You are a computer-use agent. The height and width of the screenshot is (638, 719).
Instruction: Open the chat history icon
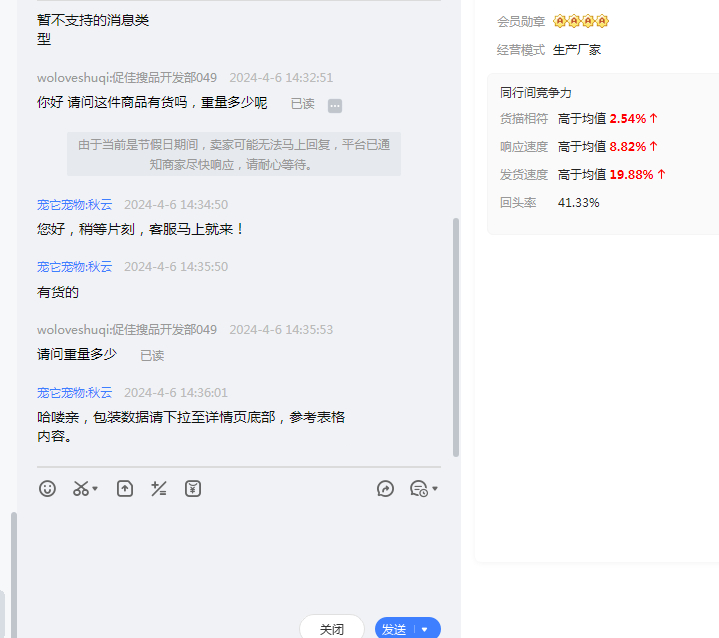click(418, 489)
